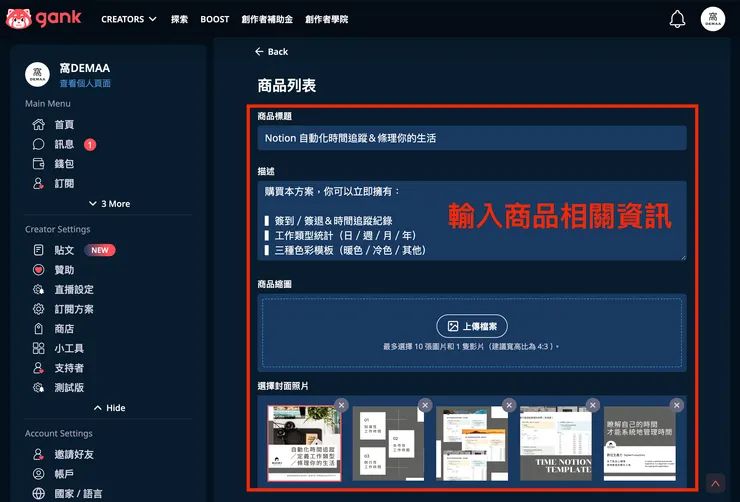Open 直播設定 in the sidebar
This screenshot has height=502, width=740.
[x=74, y=289]
